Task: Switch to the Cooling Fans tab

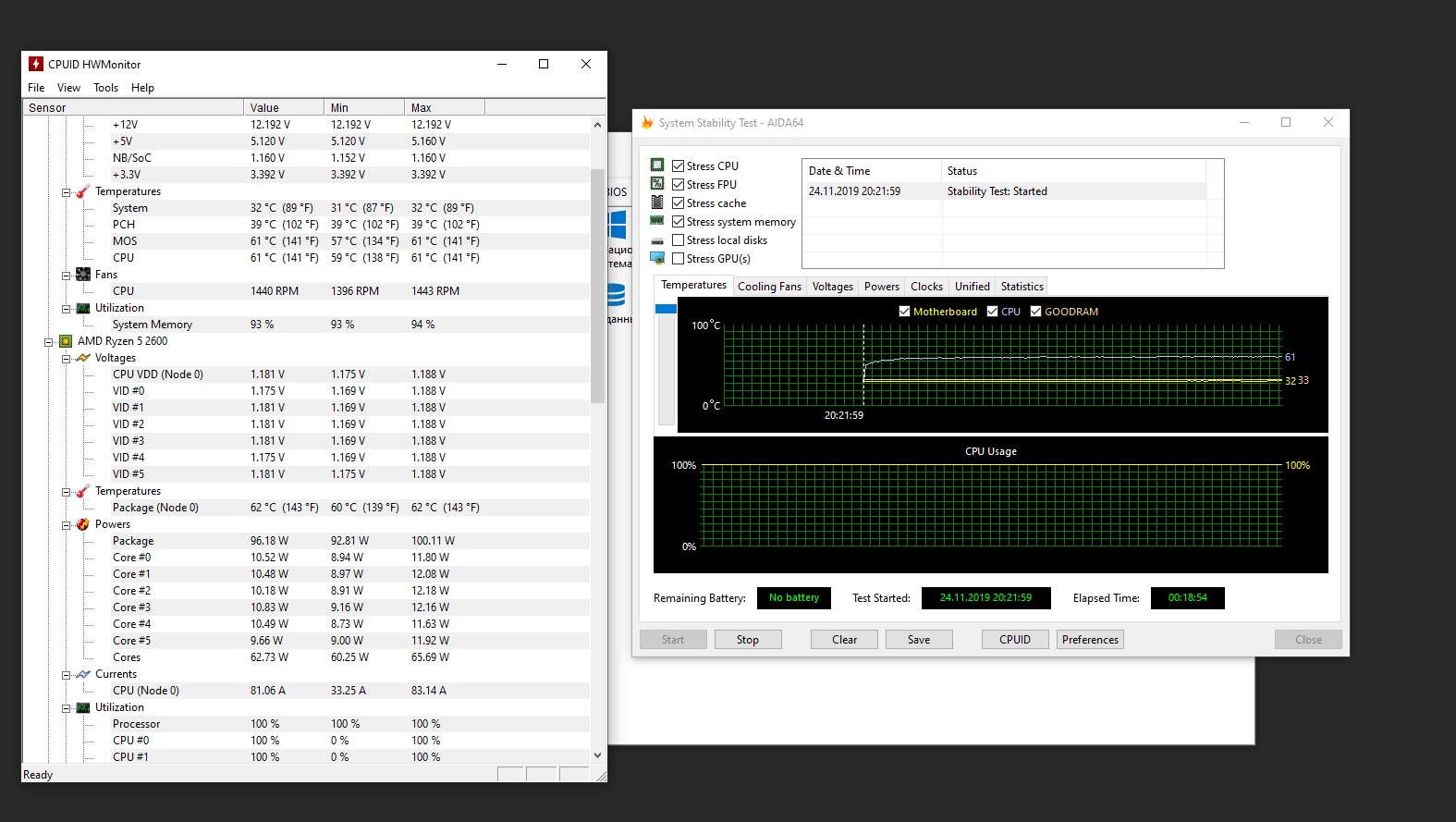Action: tap(769, 287)
